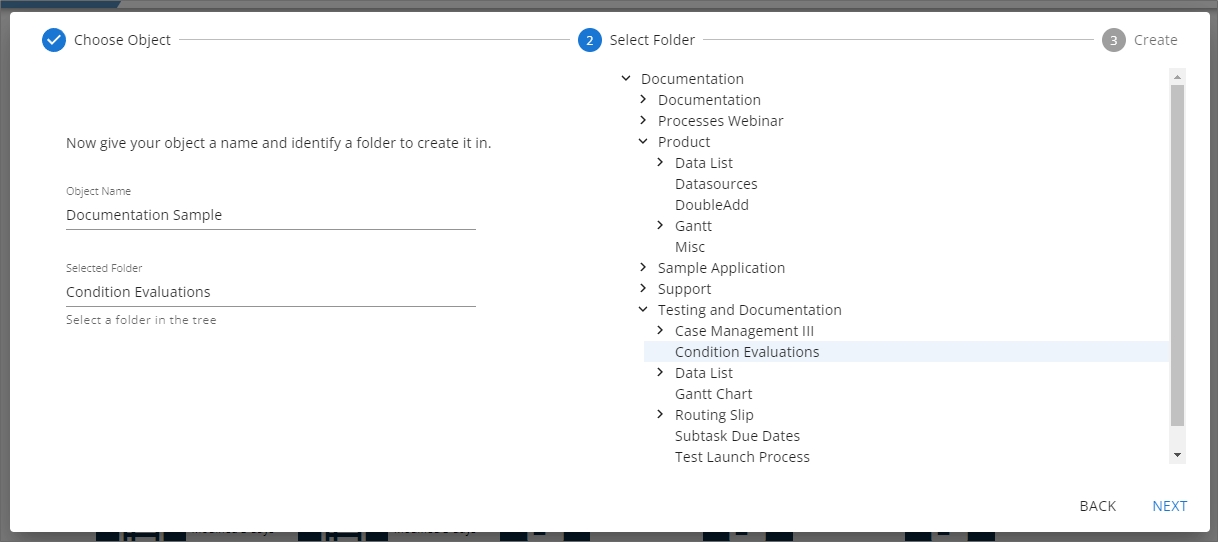Viewport: 1218px width, 542px height.
Task: Choose the Test Launch Process folder
Action: (742, 457)
